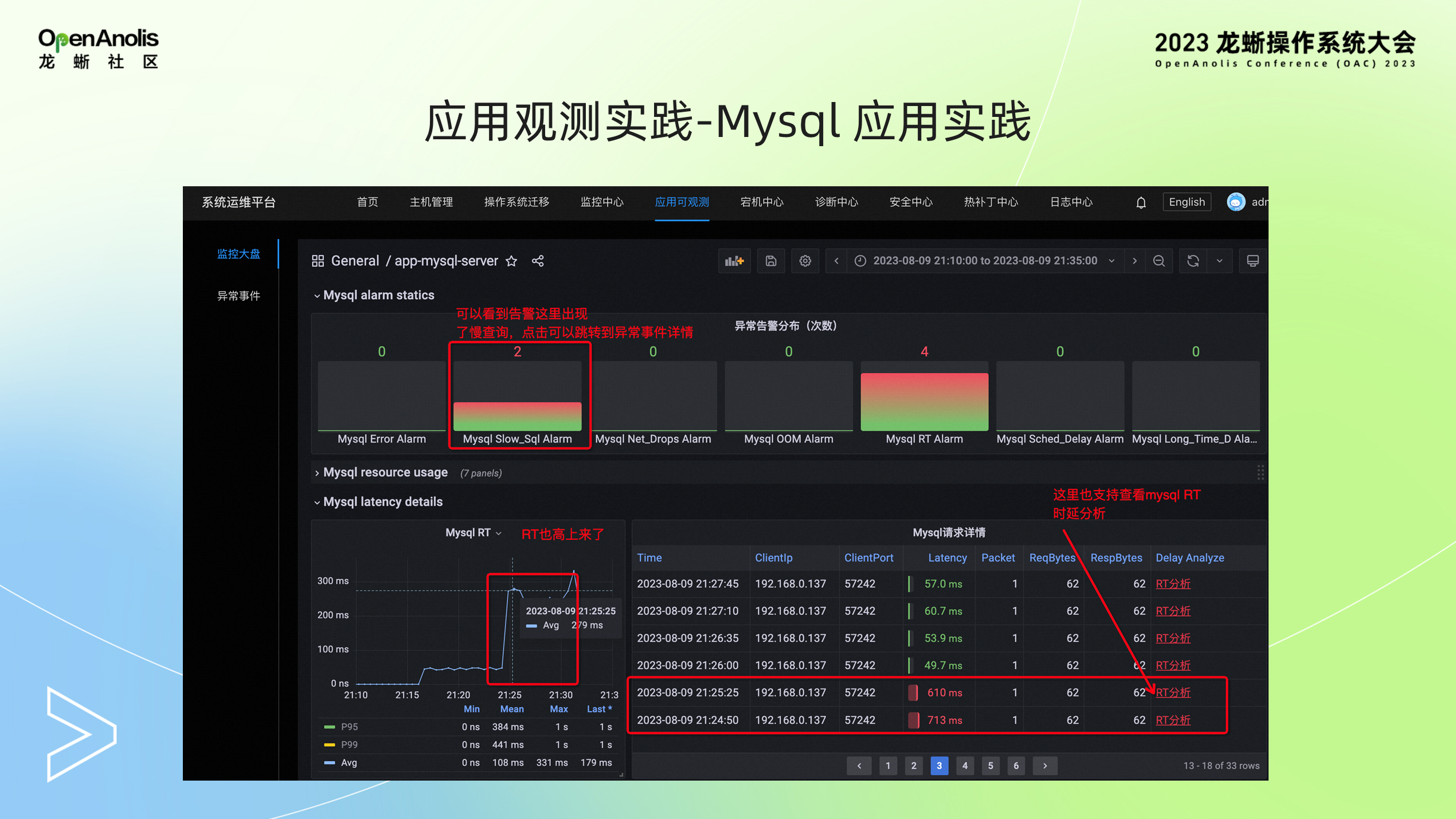Open RT分析 for the 21:25:25 row
This screenshot has height=819, width=1456.
1173,692
